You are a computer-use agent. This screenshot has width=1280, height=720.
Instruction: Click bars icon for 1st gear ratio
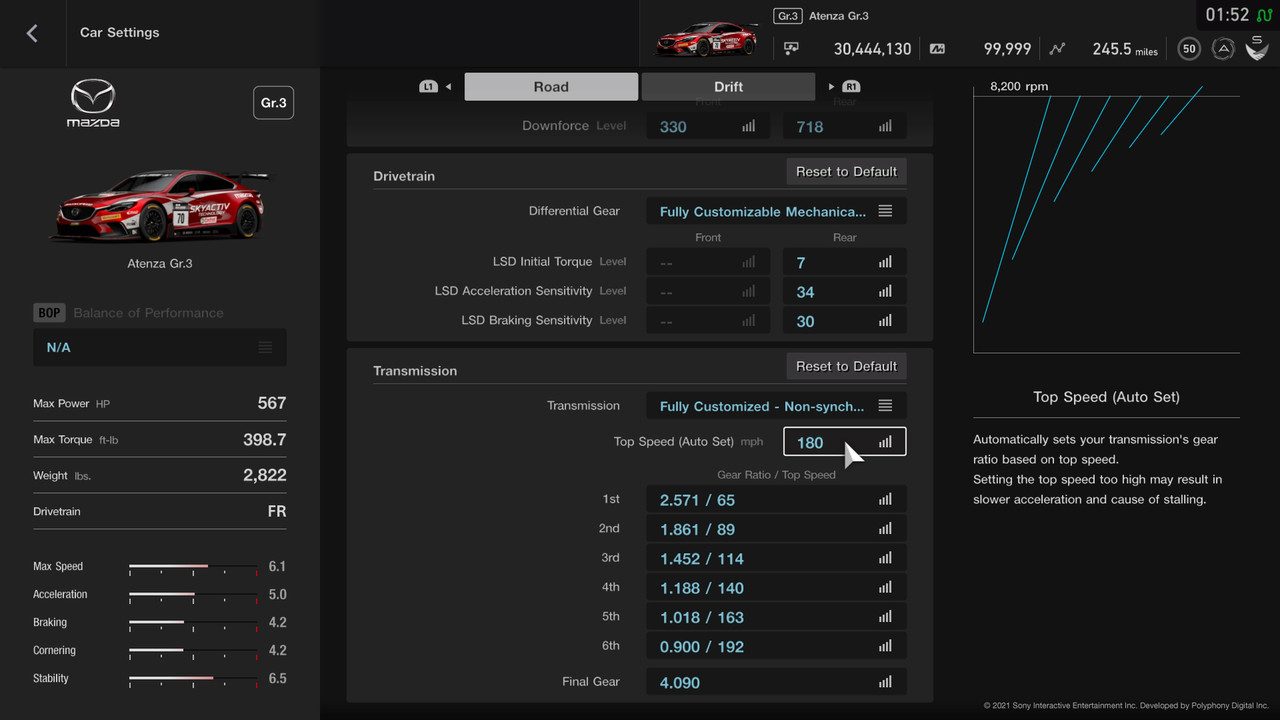coord(885,500)
